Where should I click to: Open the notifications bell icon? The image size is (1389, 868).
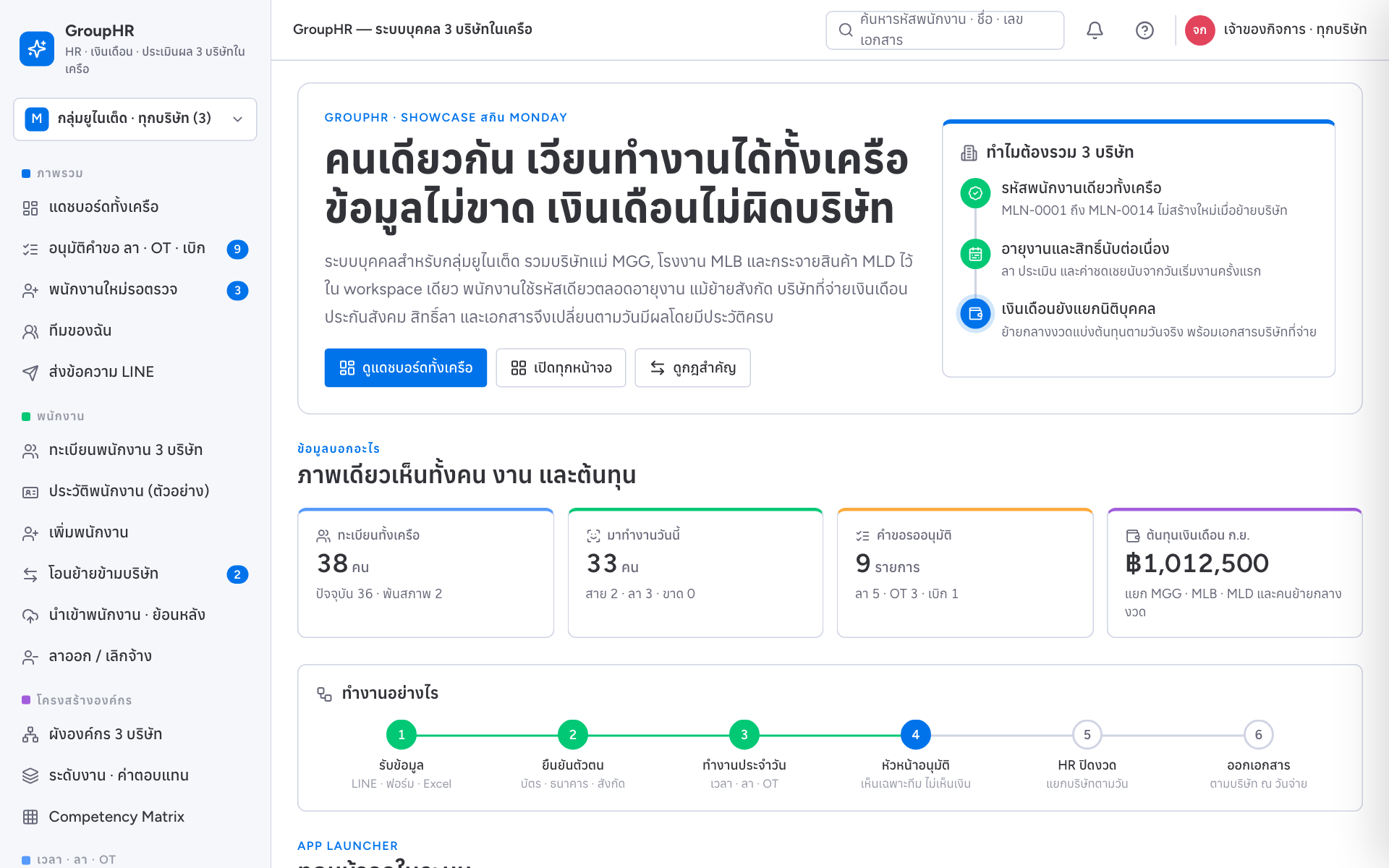tap(1095, 30)
